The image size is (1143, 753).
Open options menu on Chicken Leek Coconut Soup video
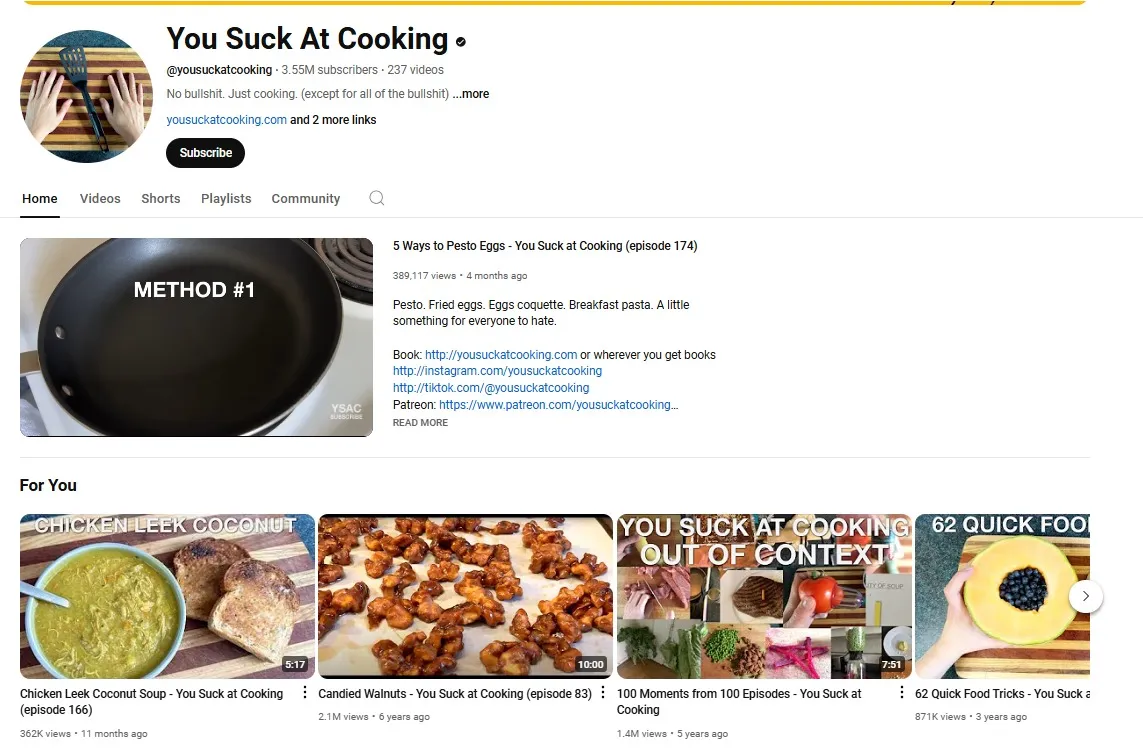[x=304, y=692]
